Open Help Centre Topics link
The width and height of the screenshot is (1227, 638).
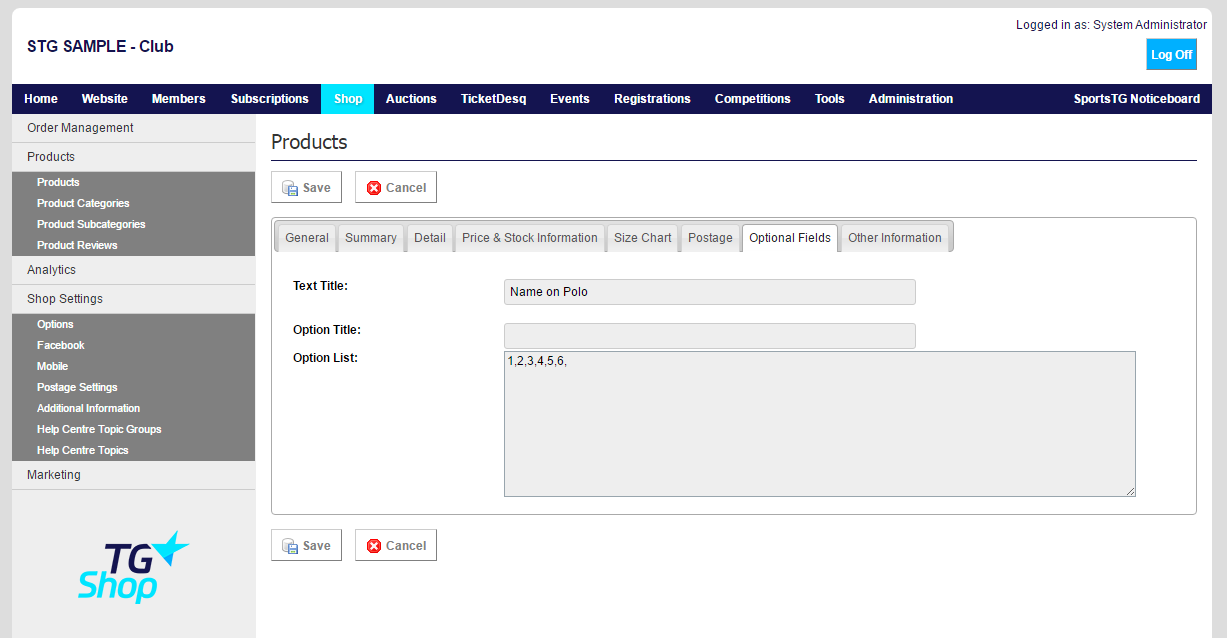coord(83,450)
